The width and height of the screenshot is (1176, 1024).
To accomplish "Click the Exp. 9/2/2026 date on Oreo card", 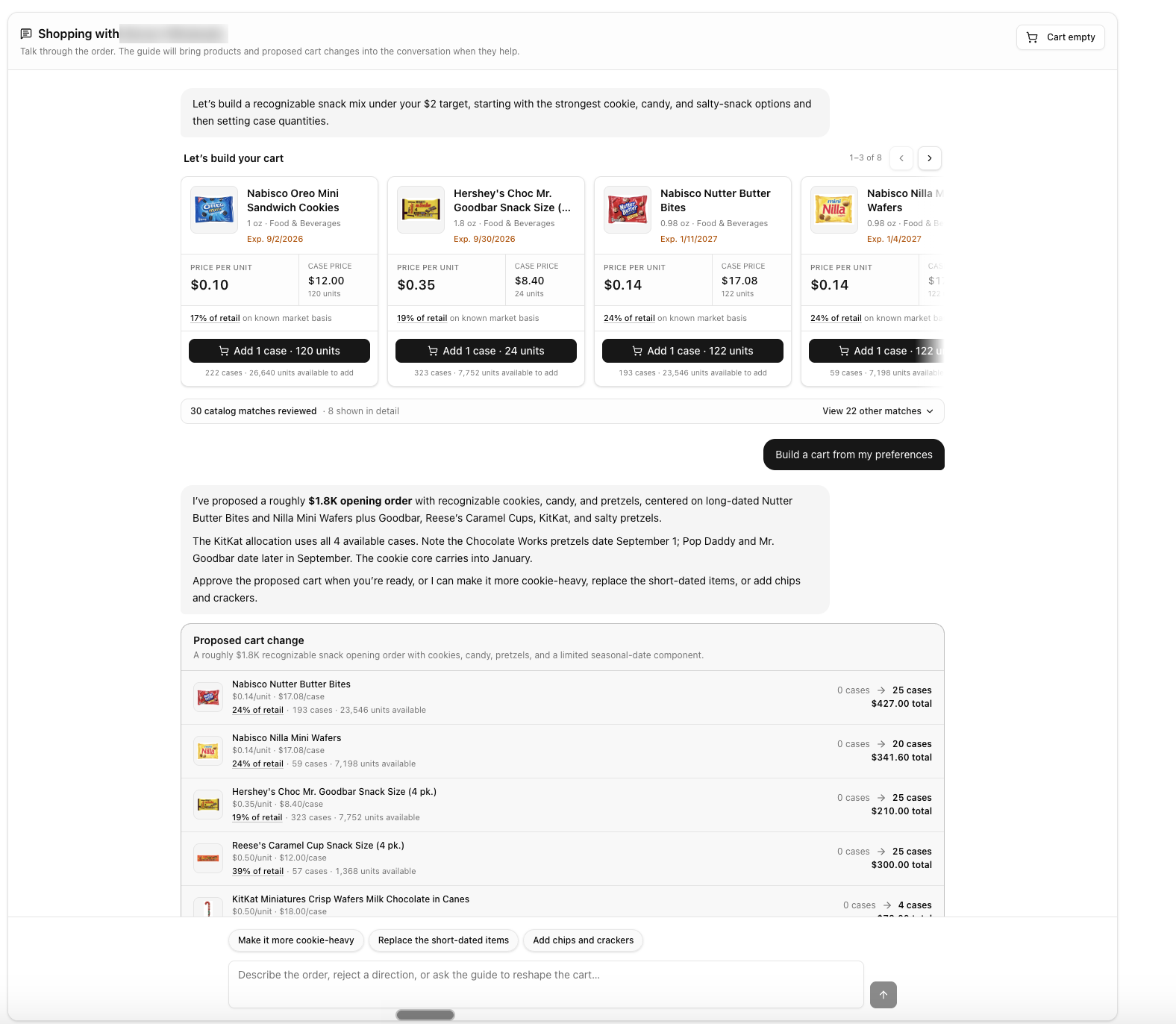I will coord(275,239).
